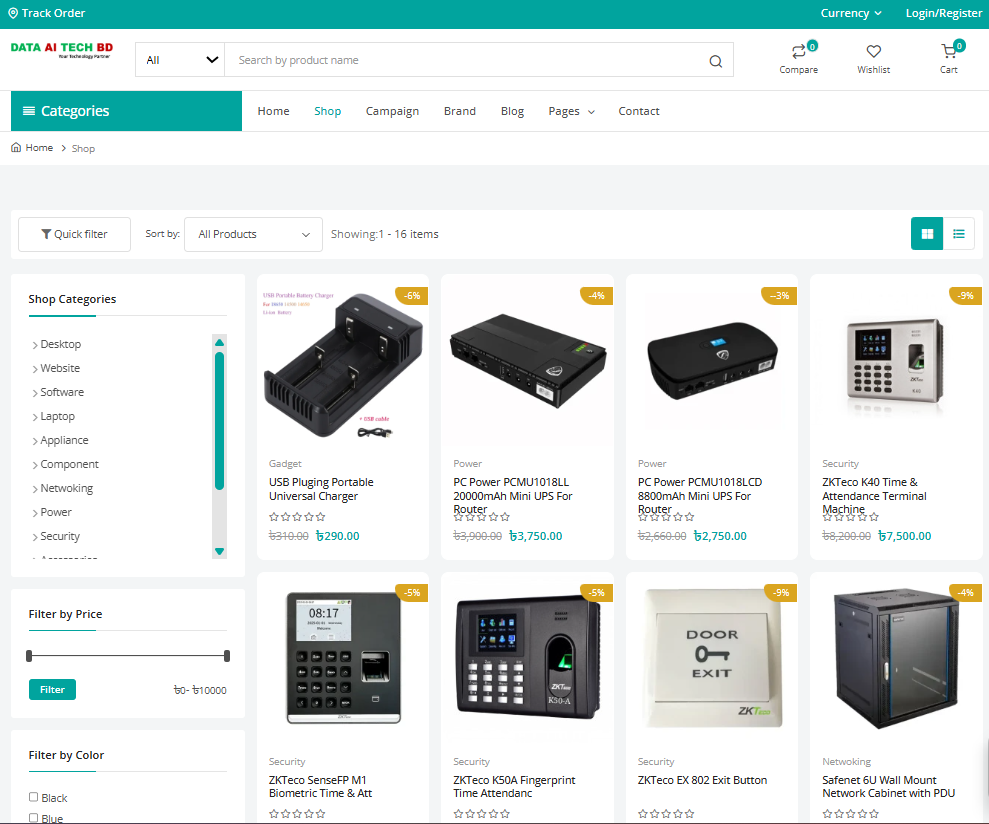The width and height of the screenshot is (989, 824).
Task: Click the Quick filter button
Action: (74, 234)
